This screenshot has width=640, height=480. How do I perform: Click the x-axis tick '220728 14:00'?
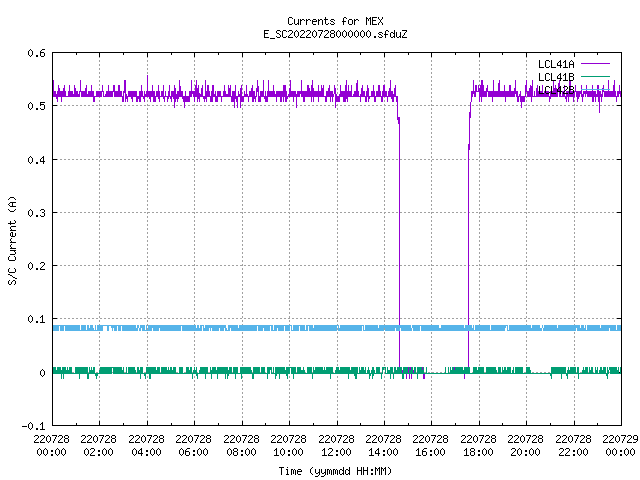[x=383, y=446]
